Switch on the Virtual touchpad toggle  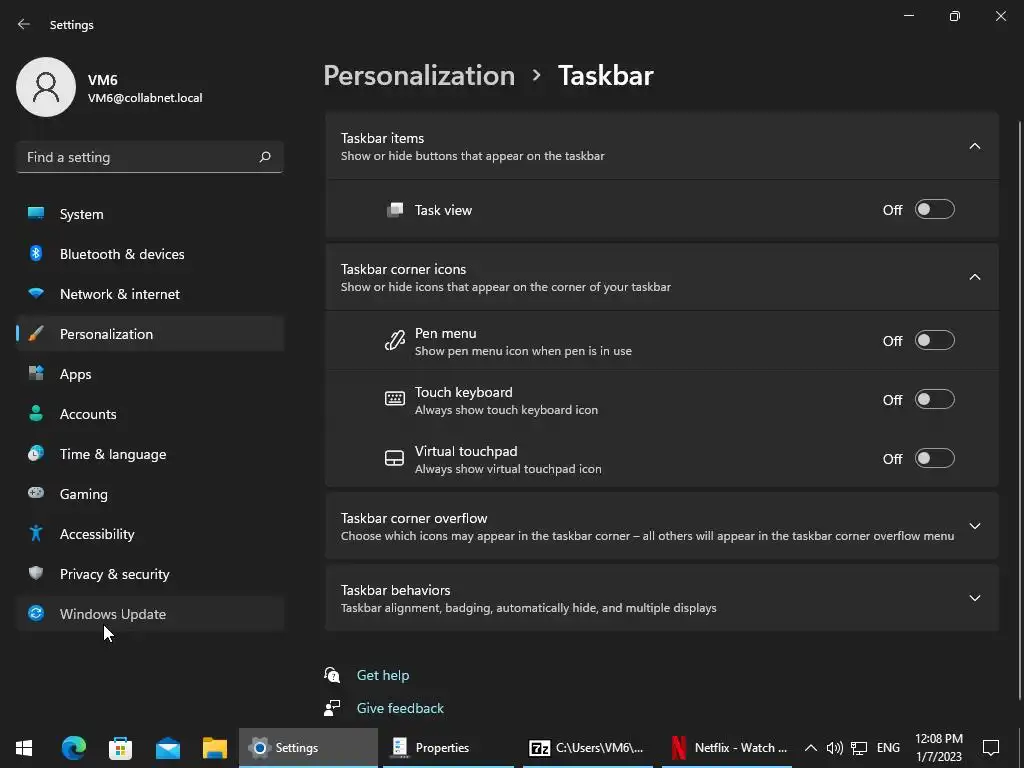(935, 458)
